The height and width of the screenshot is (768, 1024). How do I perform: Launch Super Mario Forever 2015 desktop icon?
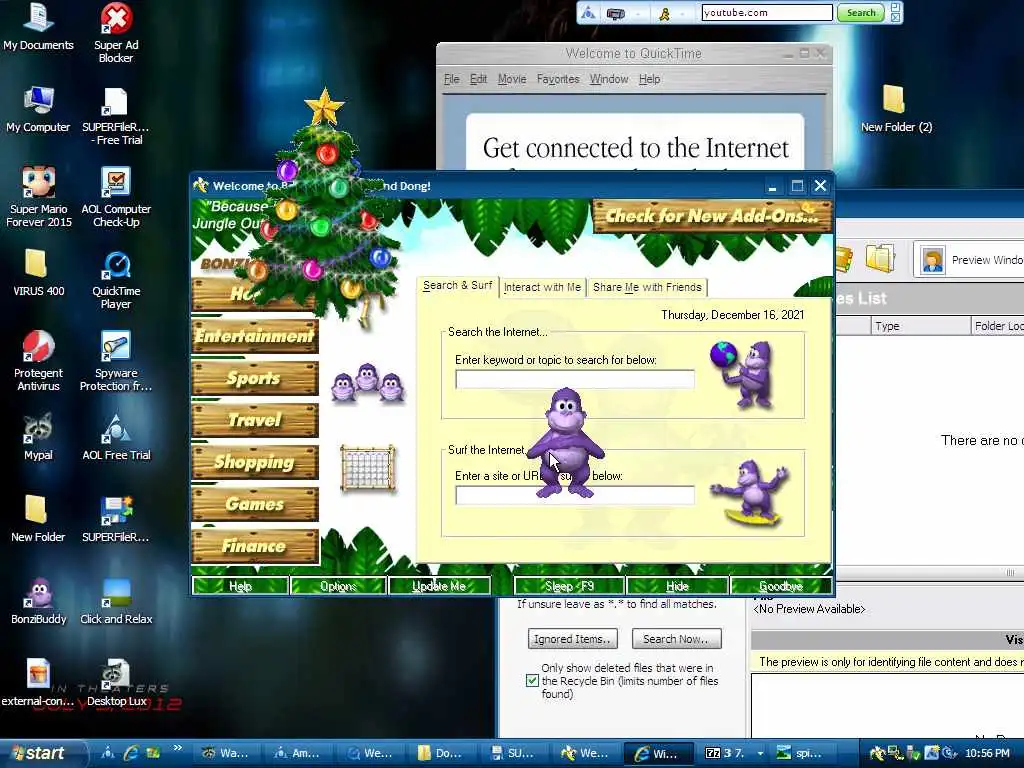coord(39,197)
